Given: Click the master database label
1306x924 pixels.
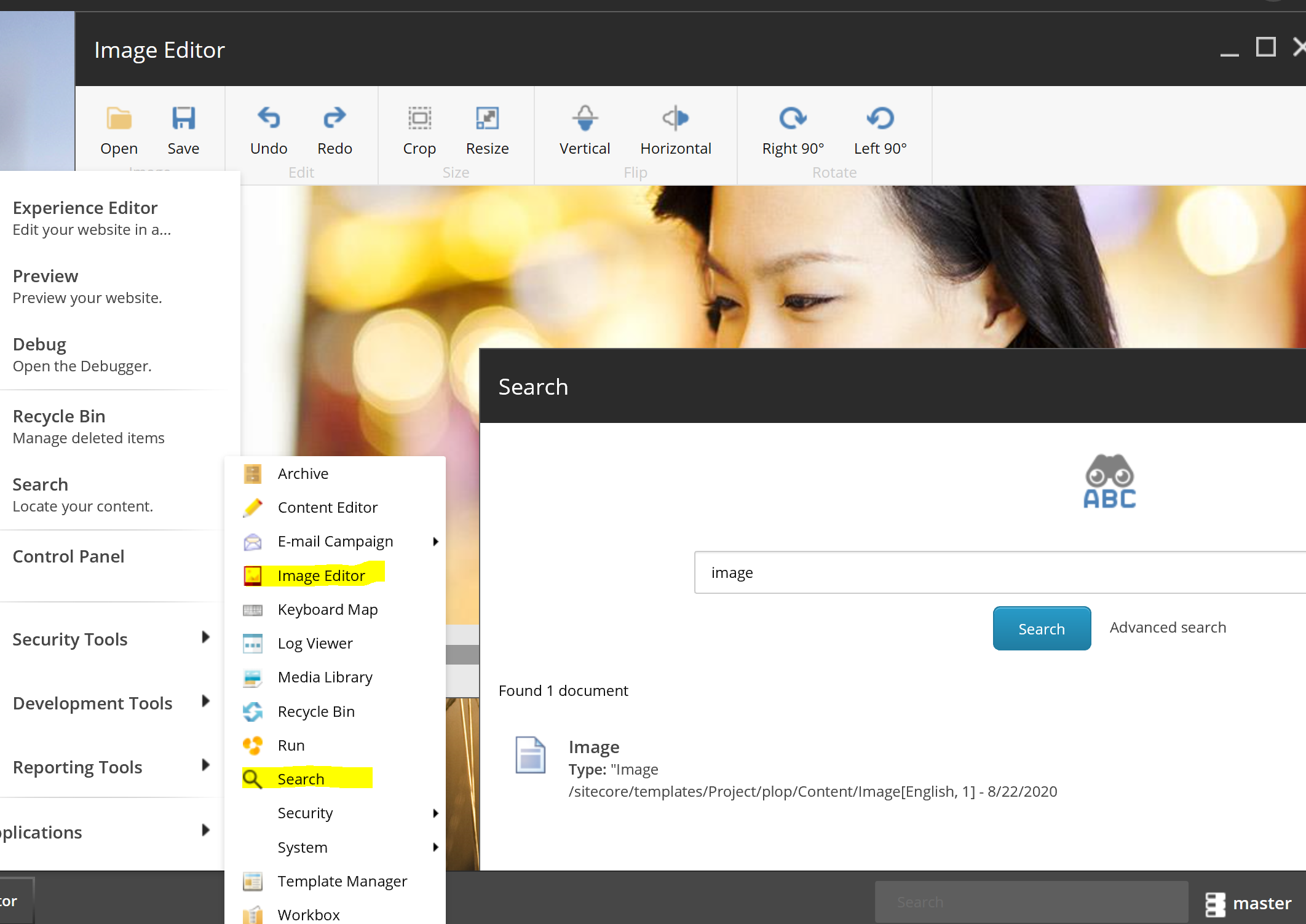Looking at the screenshot, I should point(1262,903).
